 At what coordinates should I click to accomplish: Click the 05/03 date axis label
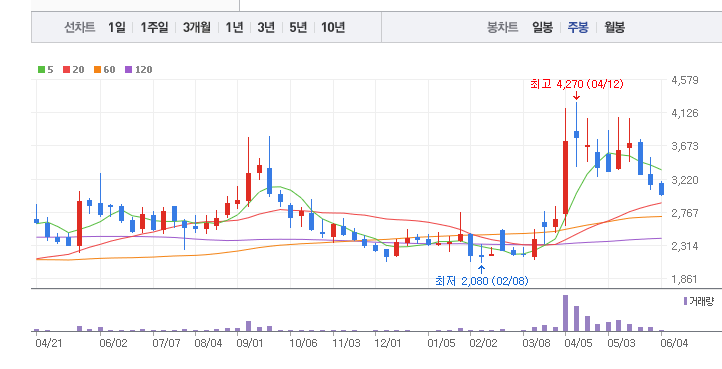click(x=621, y=344)
